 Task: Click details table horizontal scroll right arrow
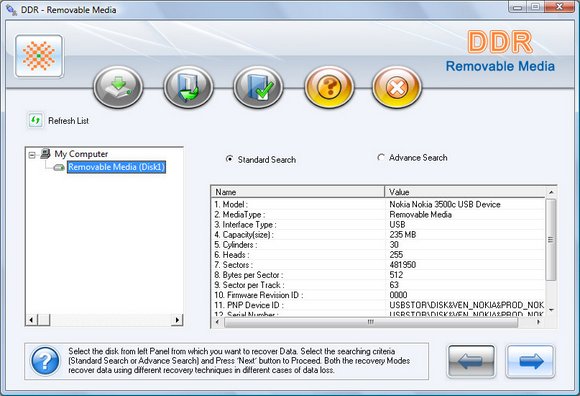pos(538,322)
